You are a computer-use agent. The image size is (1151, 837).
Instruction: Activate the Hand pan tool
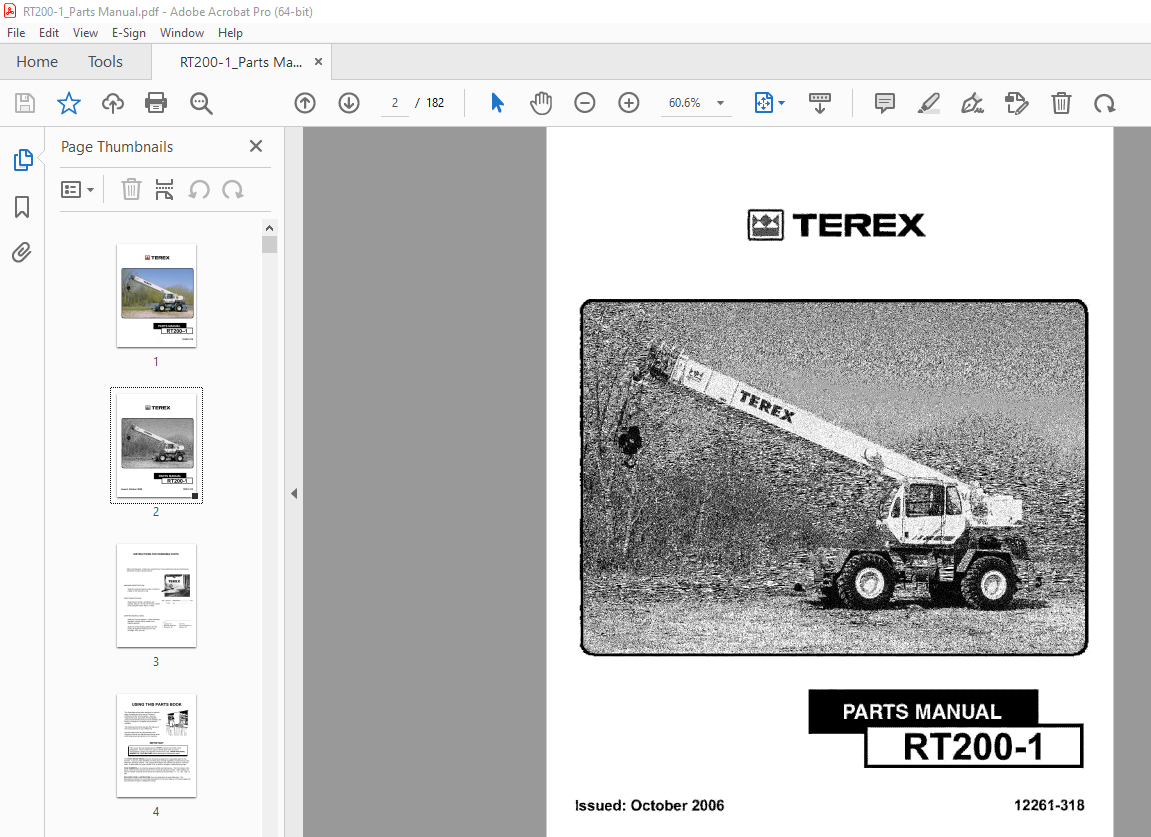(541, 103)
